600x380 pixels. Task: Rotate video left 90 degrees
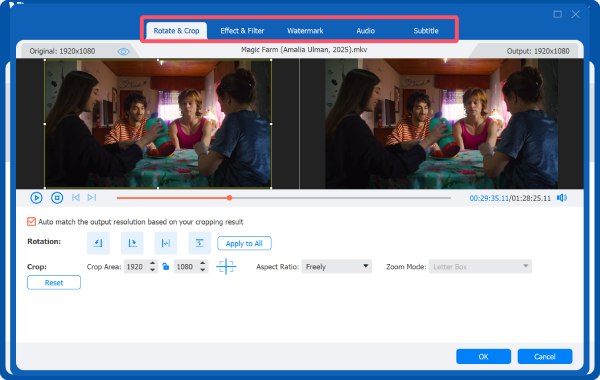pos(98,243)
